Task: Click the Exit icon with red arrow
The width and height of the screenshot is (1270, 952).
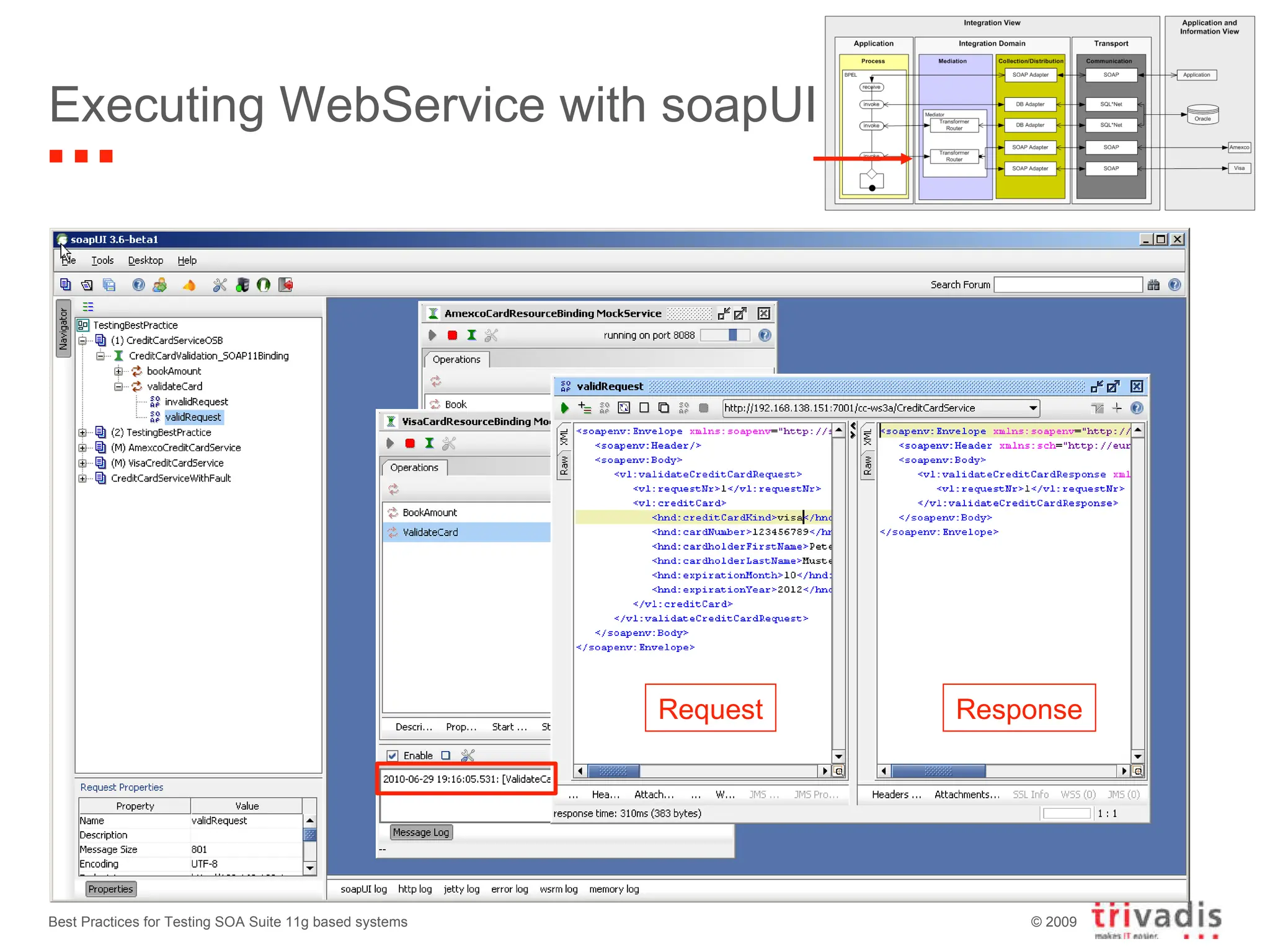Action: 286,284
